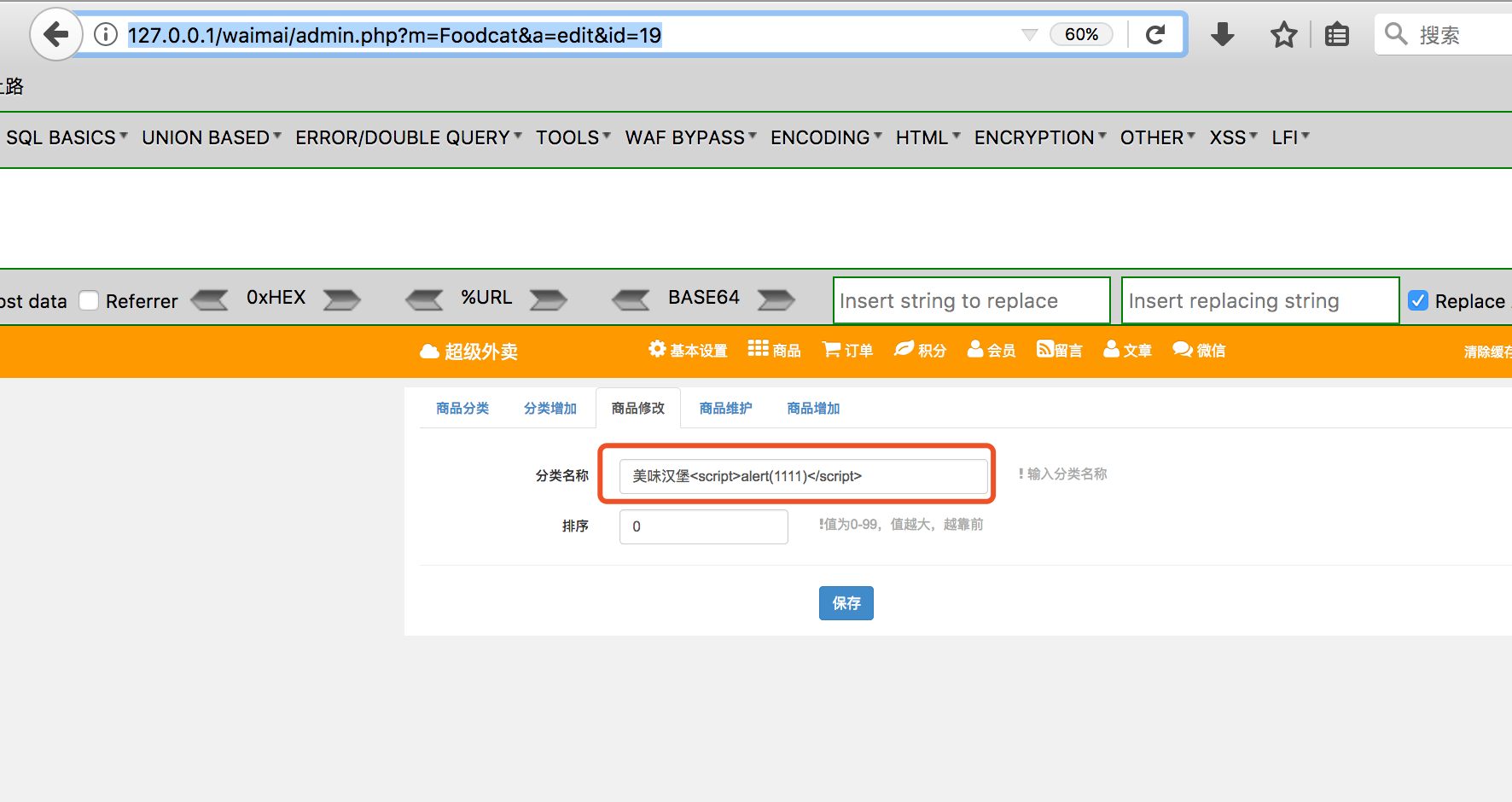Click the 清除缓存 link in orange bar
The height and width of the screenshot is (802, 1512).
pyautogui.click(x=1488, y=352)
